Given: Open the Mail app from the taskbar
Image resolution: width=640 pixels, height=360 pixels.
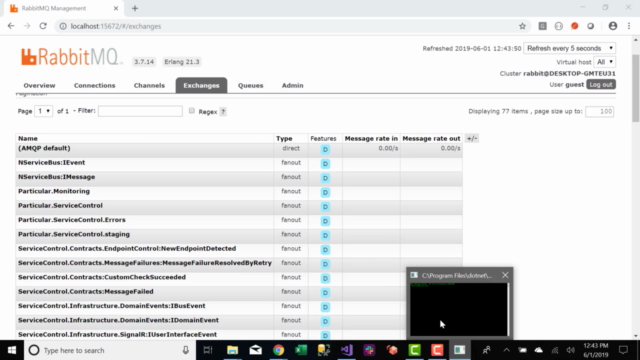Looking at the screenshot, I should (256, 350).
